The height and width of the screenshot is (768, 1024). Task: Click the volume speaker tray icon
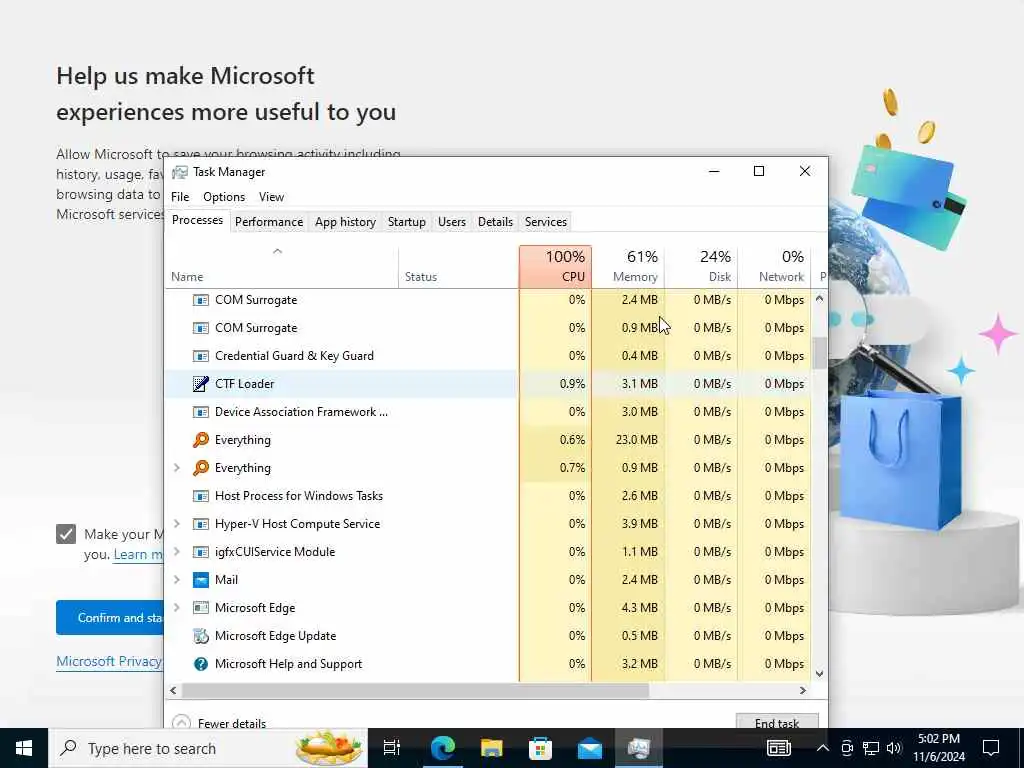pos(894,748)
